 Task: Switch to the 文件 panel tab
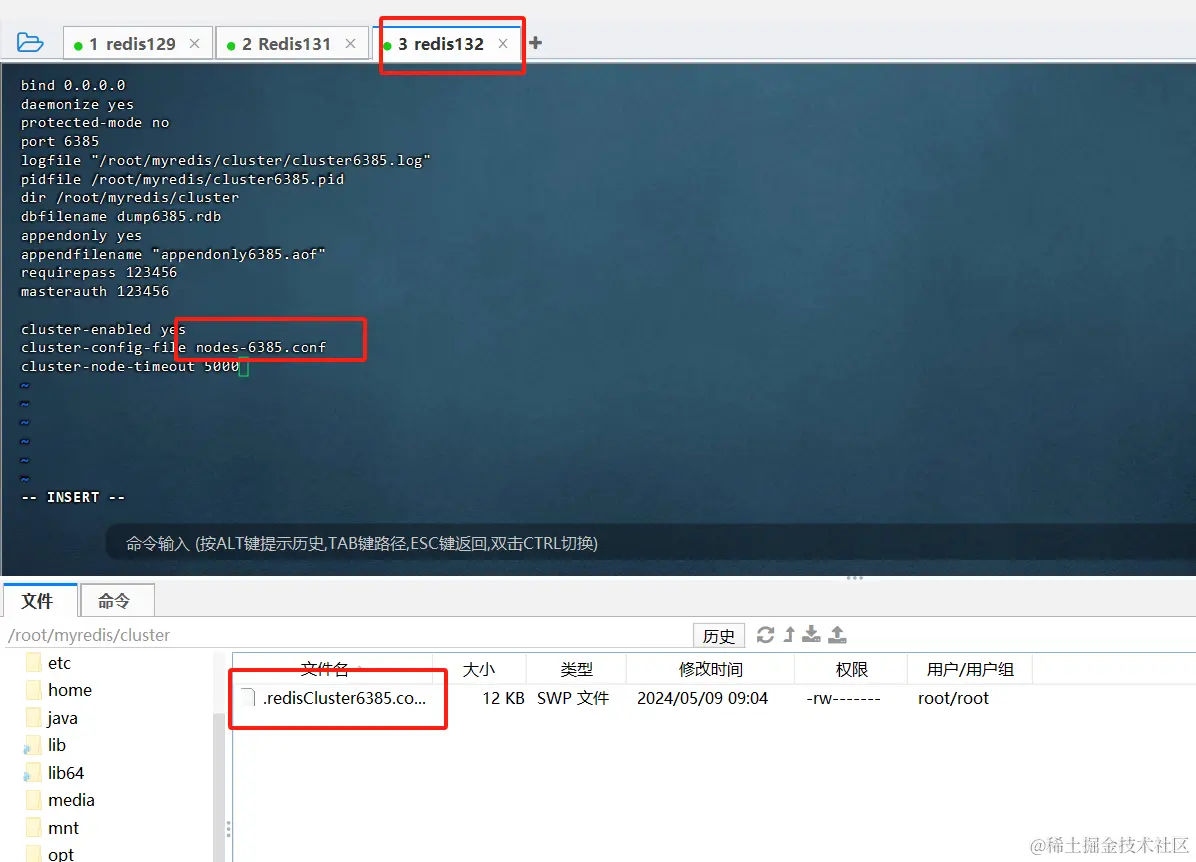[39, 601]
